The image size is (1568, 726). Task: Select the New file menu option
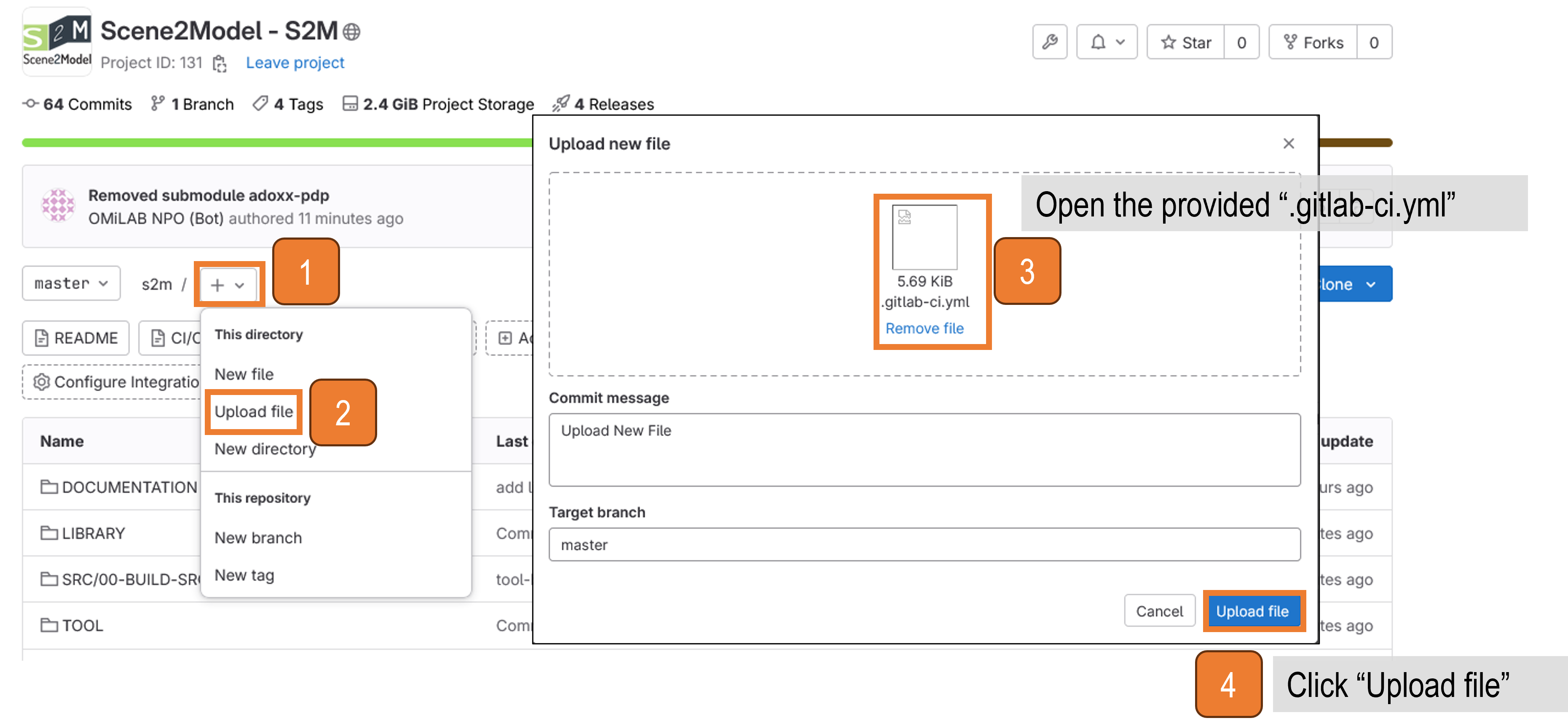(244, 373)
